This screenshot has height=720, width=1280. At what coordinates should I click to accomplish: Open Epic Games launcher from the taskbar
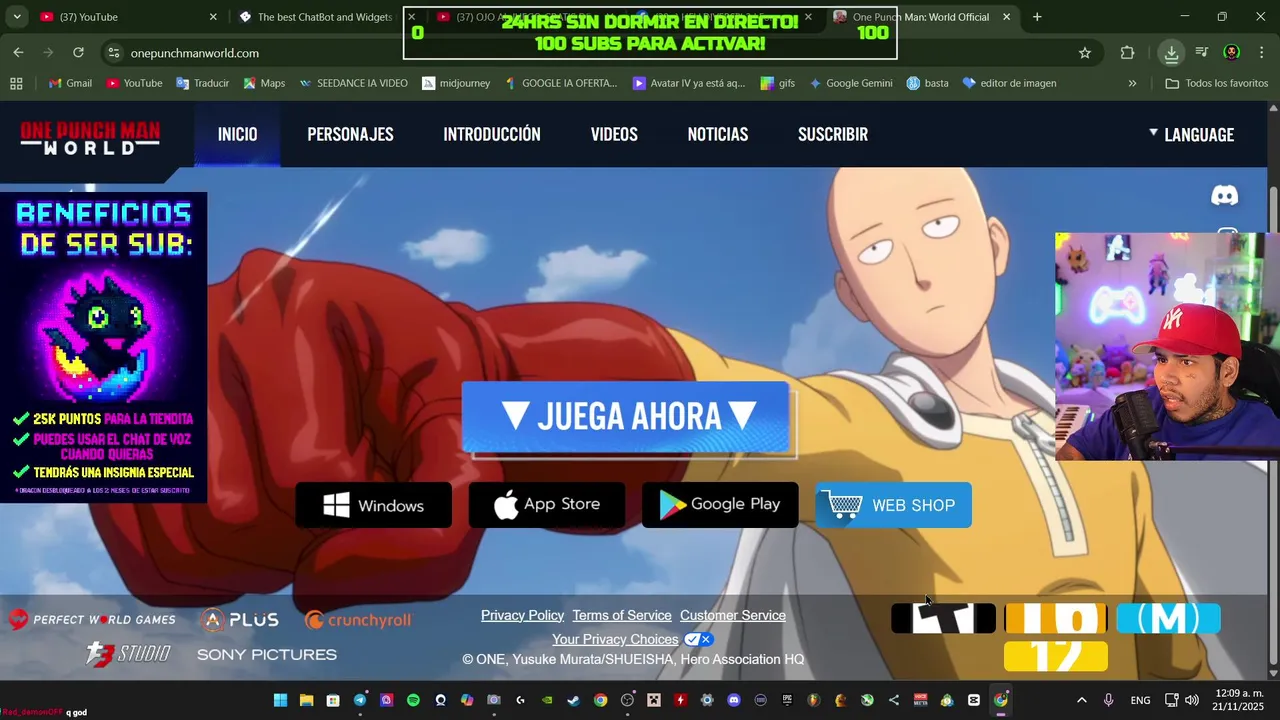click(787, 700)
